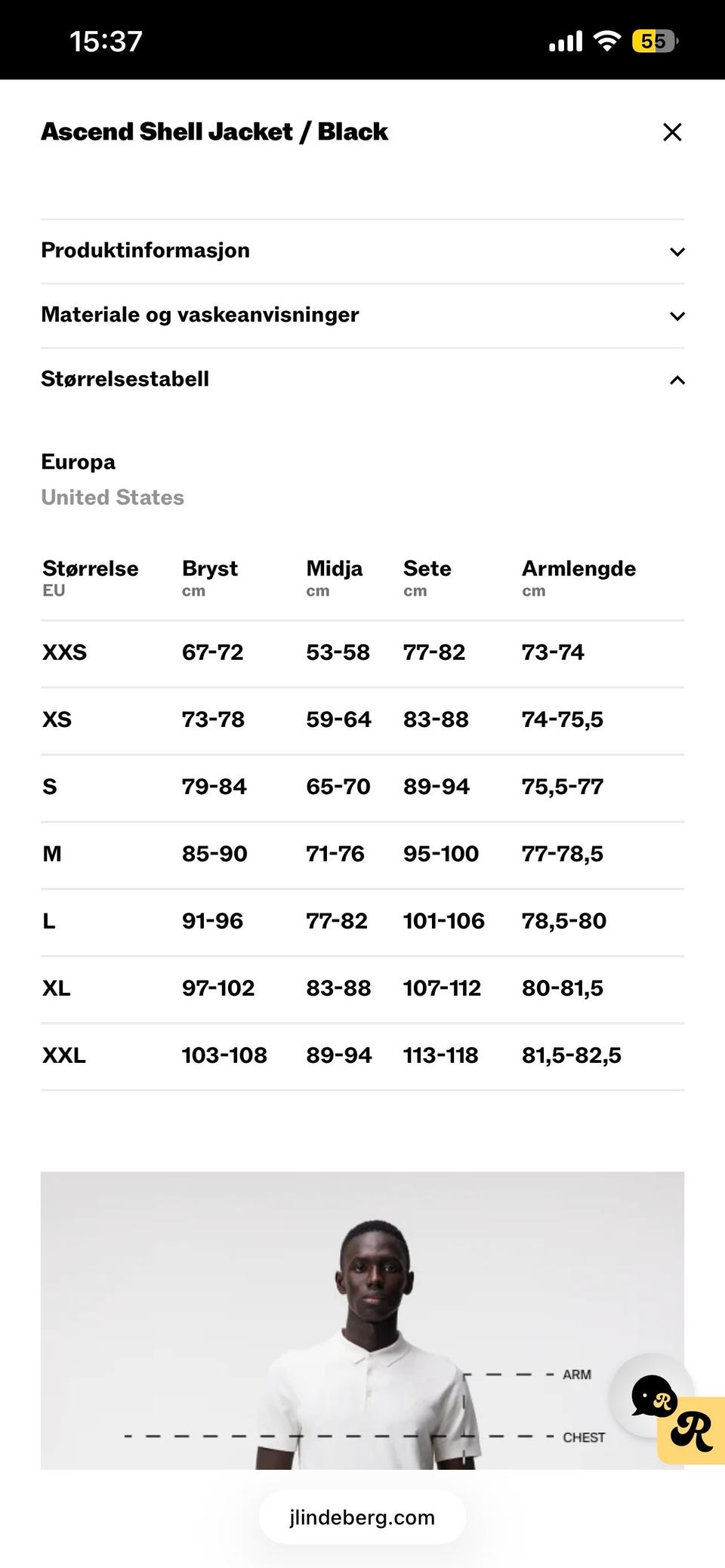The height and width of the screenshot is (1568, 725).
Task: Select the M size row
Action: [x=362, y=855]
